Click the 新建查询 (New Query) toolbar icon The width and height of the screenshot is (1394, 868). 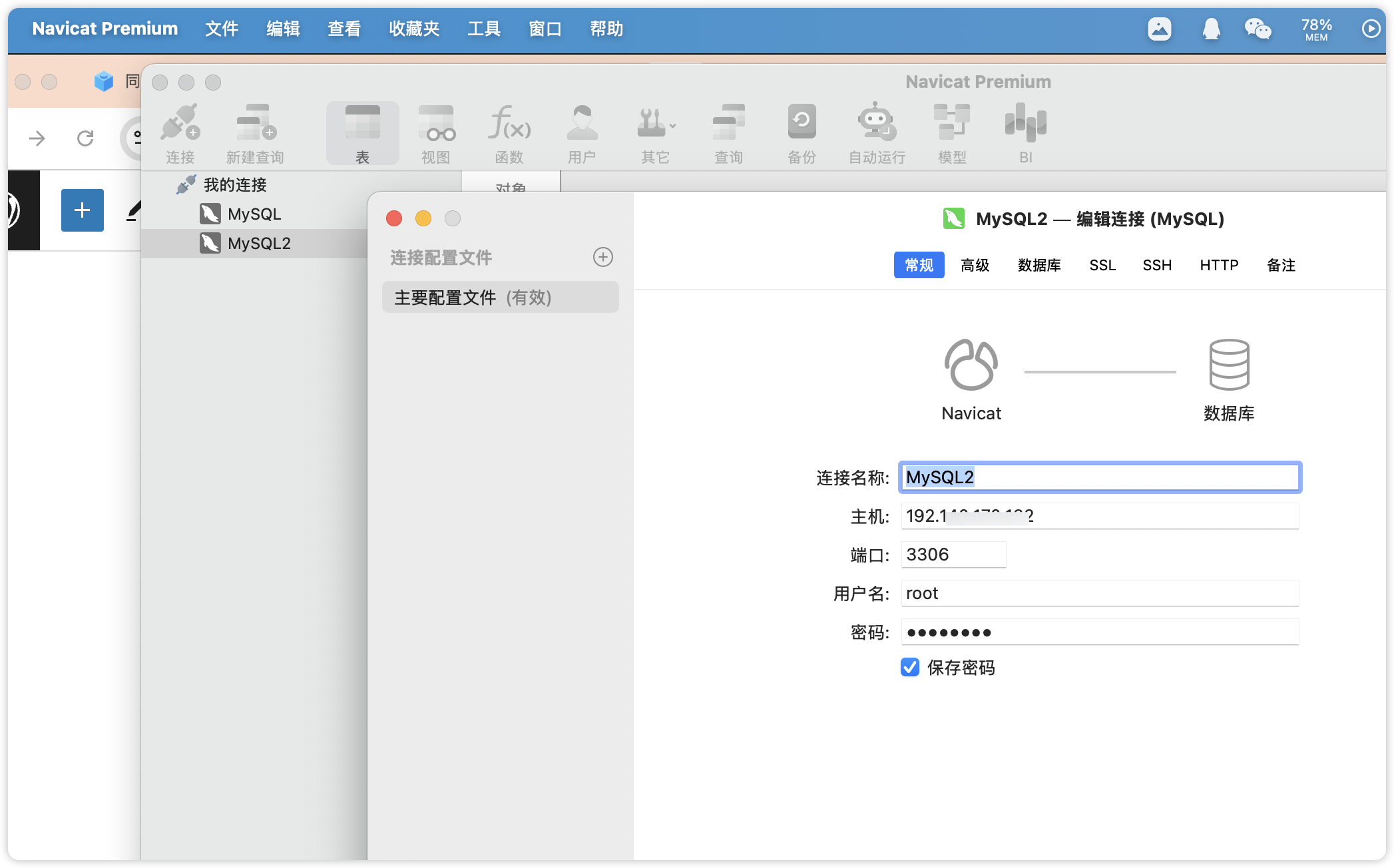point(256,133)
